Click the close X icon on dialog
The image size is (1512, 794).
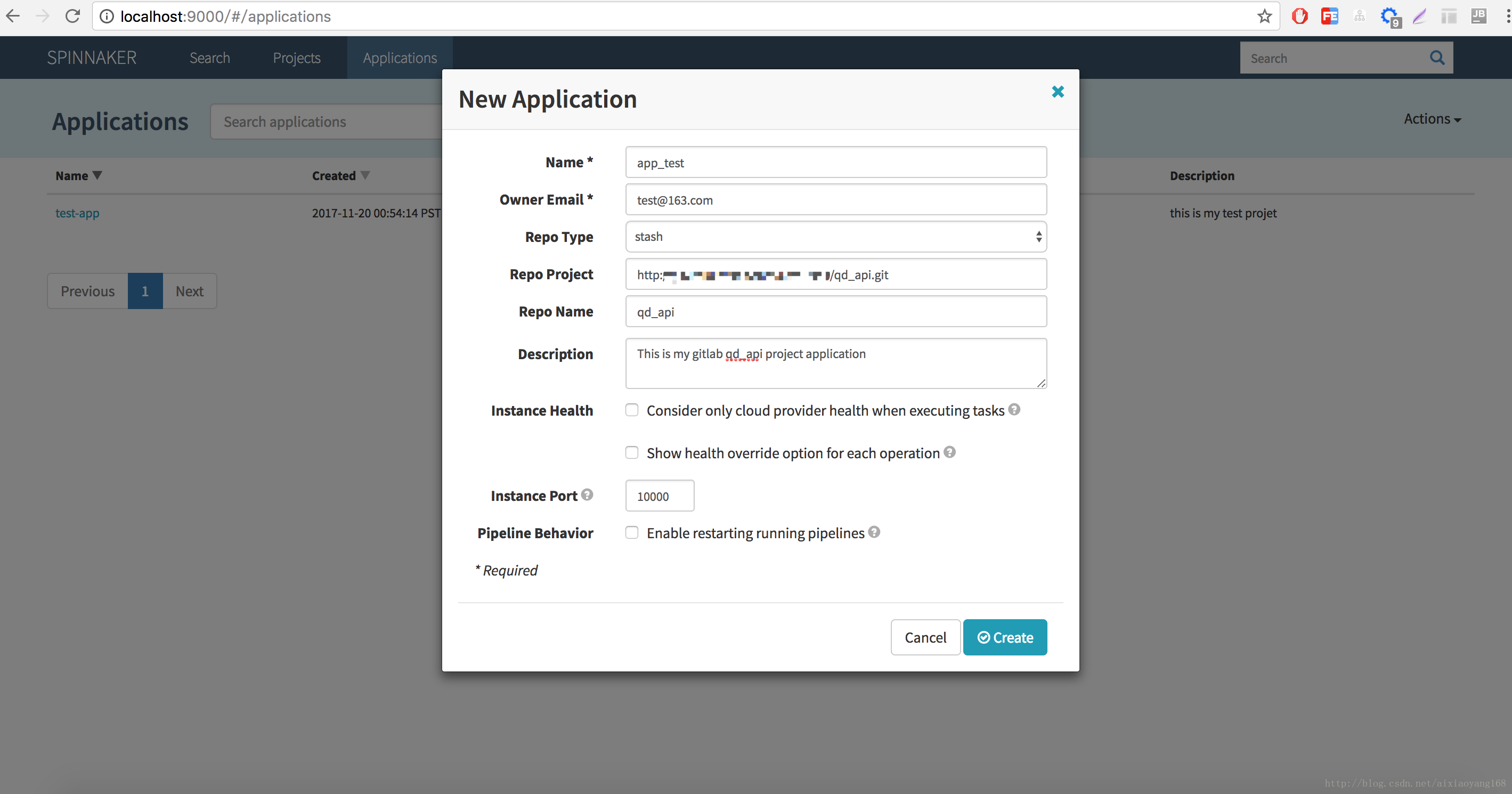point(1057,91)
